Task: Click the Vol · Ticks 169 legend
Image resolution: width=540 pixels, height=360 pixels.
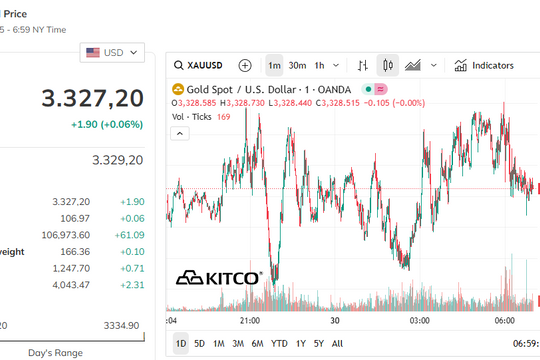Action: (x=201, y=117)
